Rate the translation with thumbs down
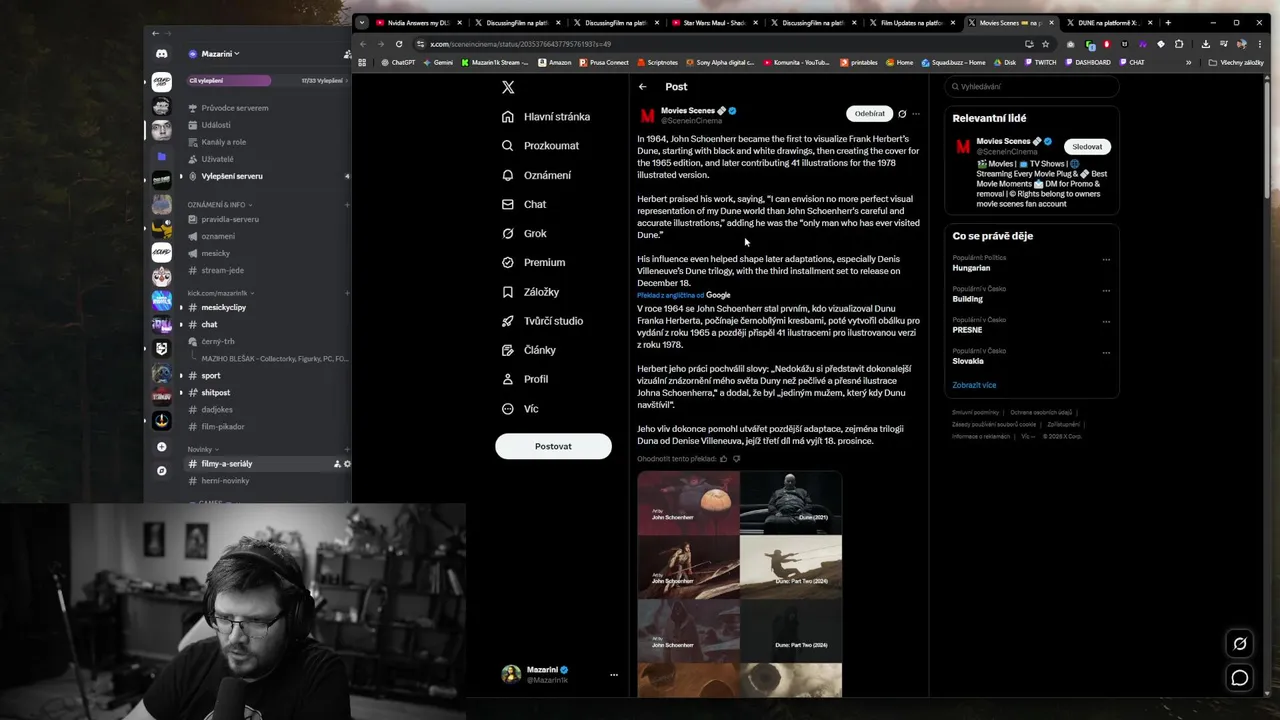This screenshot has height=720, width=1280. (737, 459)
